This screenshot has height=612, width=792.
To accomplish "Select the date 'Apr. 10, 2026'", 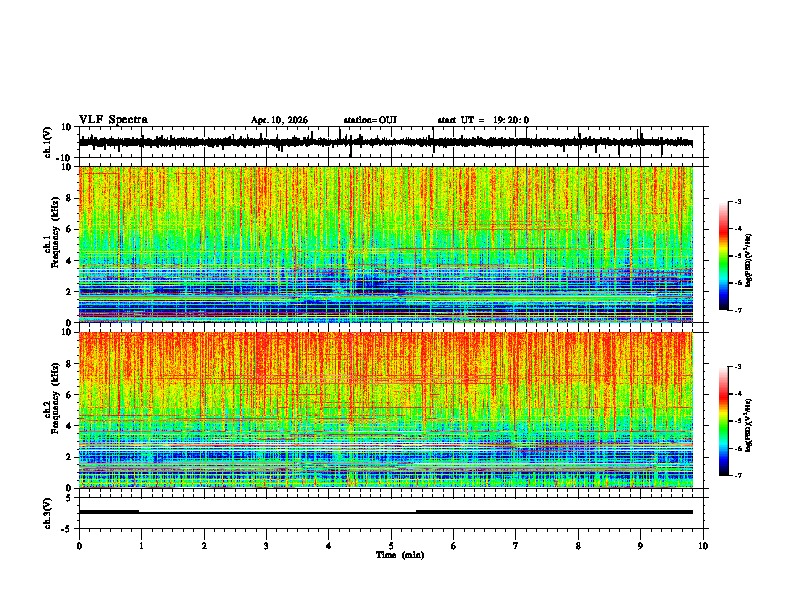I will (279, 120).
